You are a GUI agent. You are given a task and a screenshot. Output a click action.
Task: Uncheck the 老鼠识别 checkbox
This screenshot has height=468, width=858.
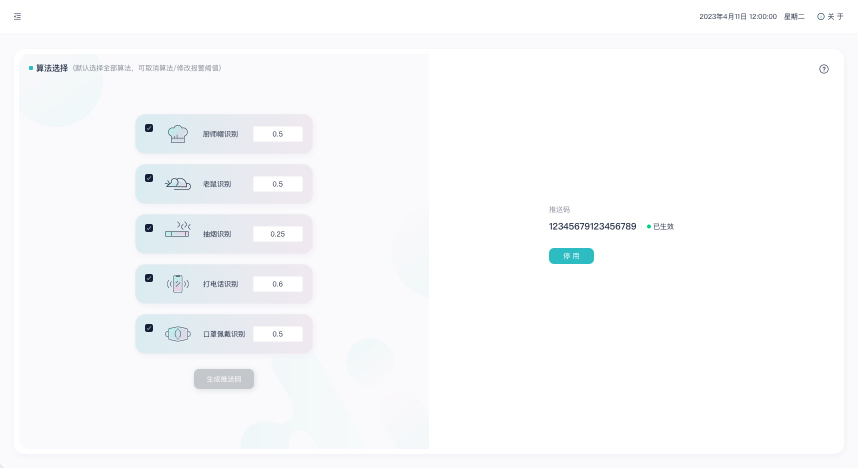coord(149,178)
